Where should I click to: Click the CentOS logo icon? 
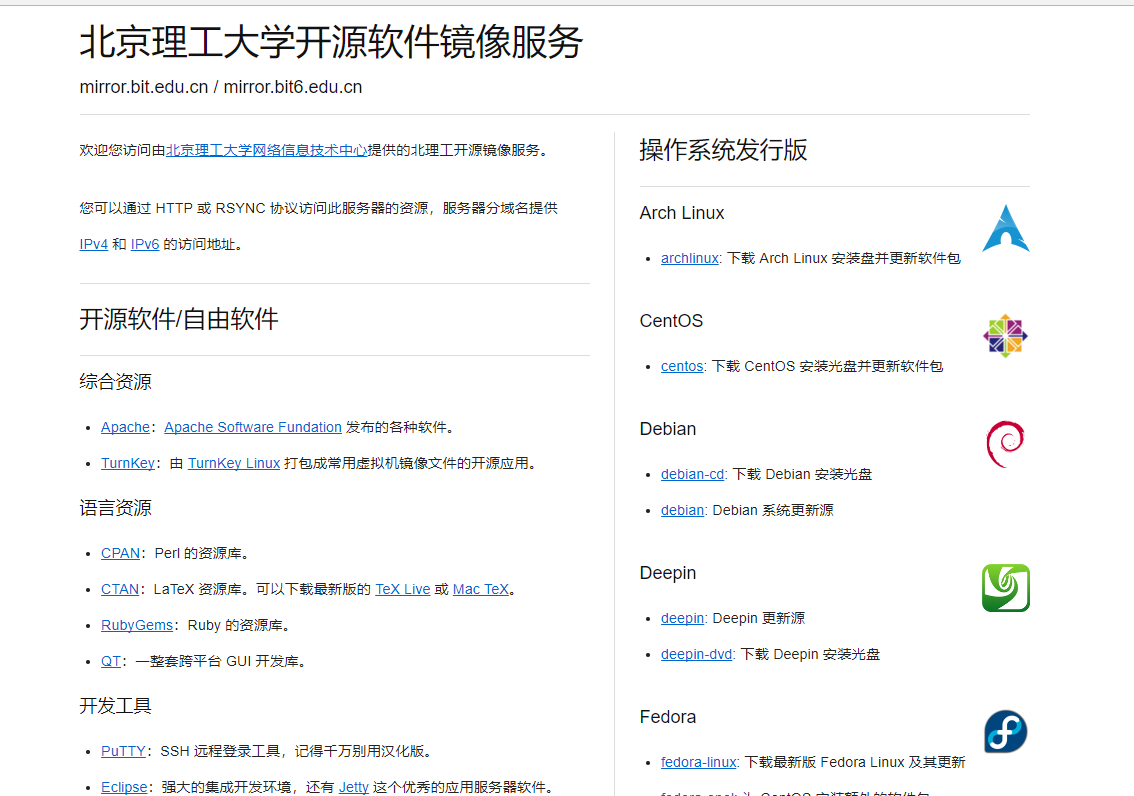1005,335
